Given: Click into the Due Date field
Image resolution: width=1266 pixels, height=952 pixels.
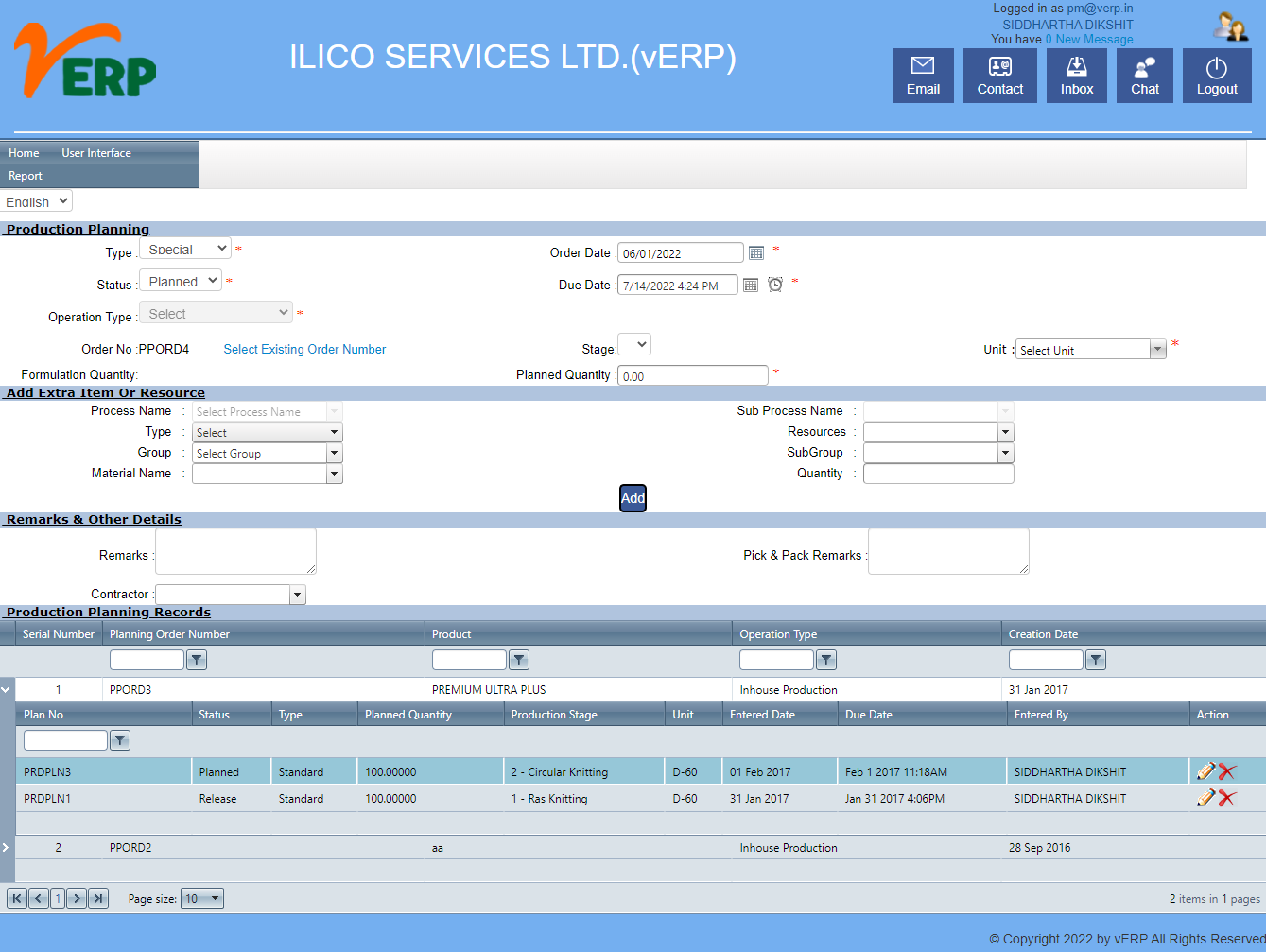Looking at the screenshot, I should 678,285.
